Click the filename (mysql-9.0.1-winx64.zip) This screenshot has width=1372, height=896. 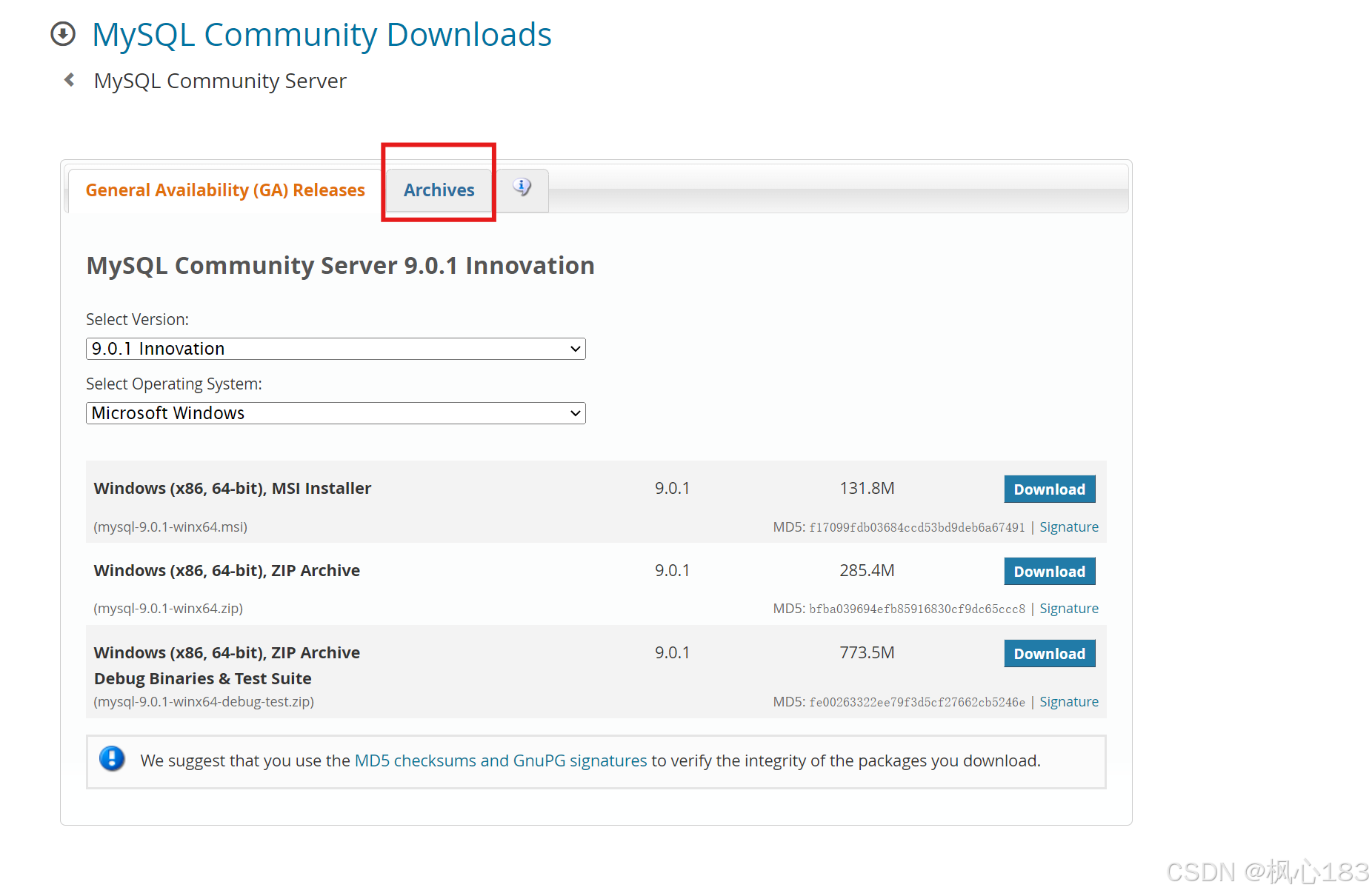[x=168, y=609]
